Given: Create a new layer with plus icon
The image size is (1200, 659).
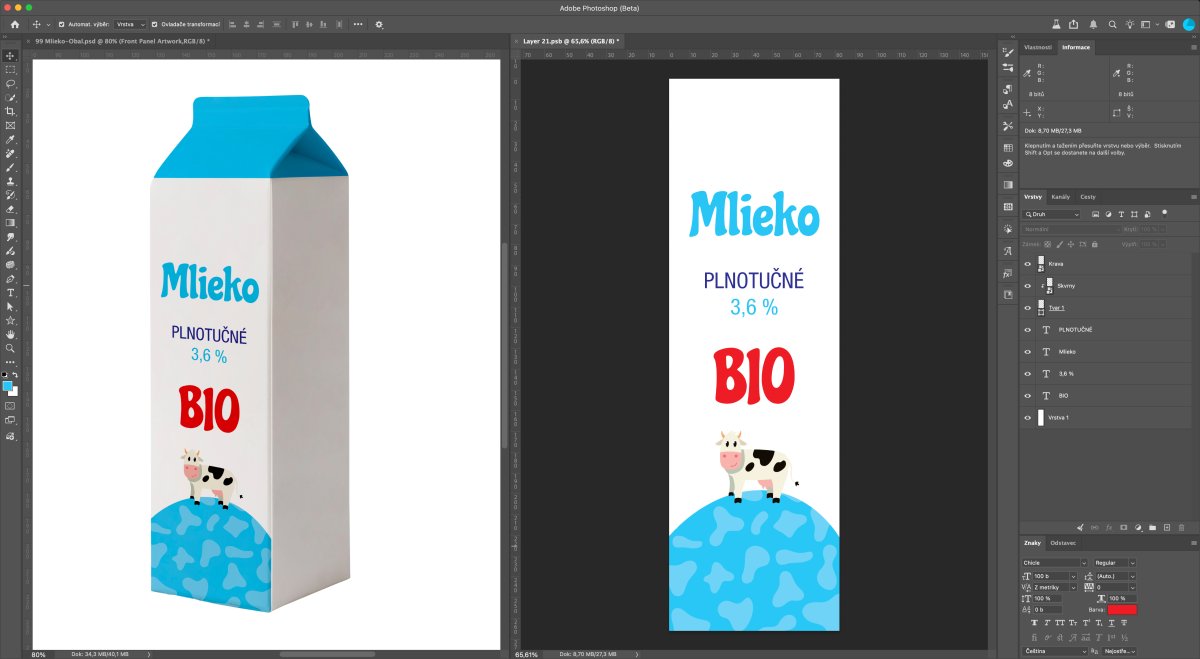Looking at the screenshot, I should (x=1167, y=526).
